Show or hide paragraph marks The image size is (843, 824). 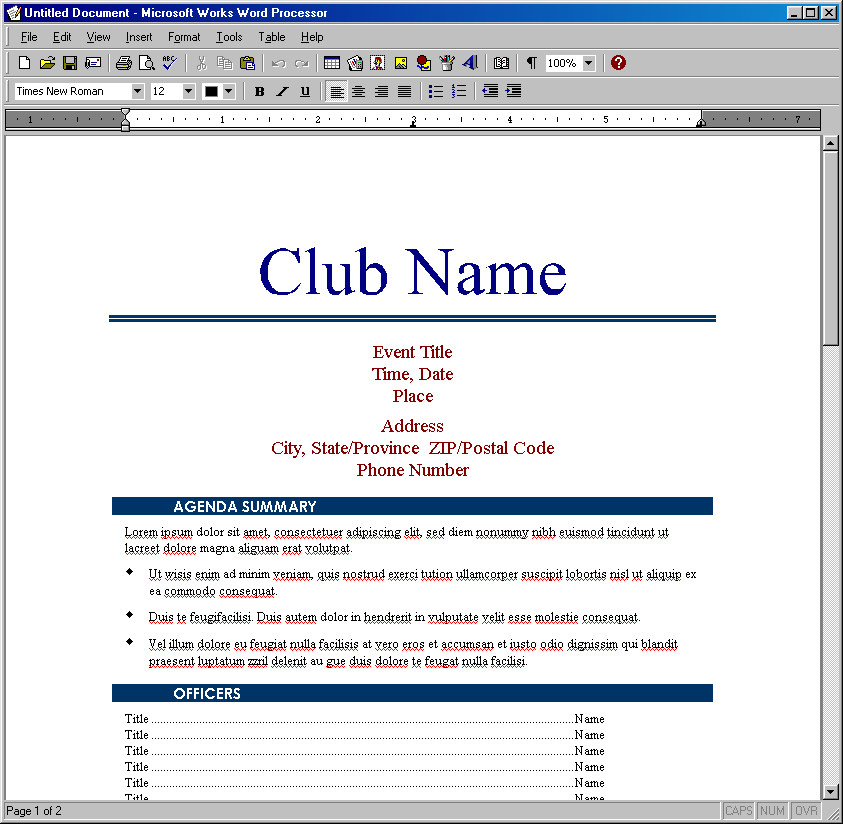532,63
